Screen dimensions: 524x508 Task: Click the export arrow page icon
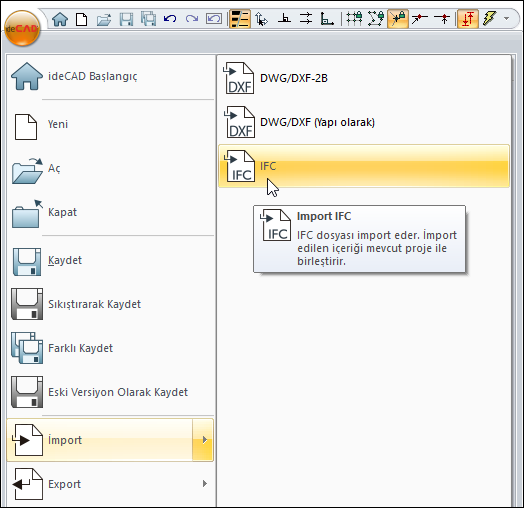[x=27, y=484]
